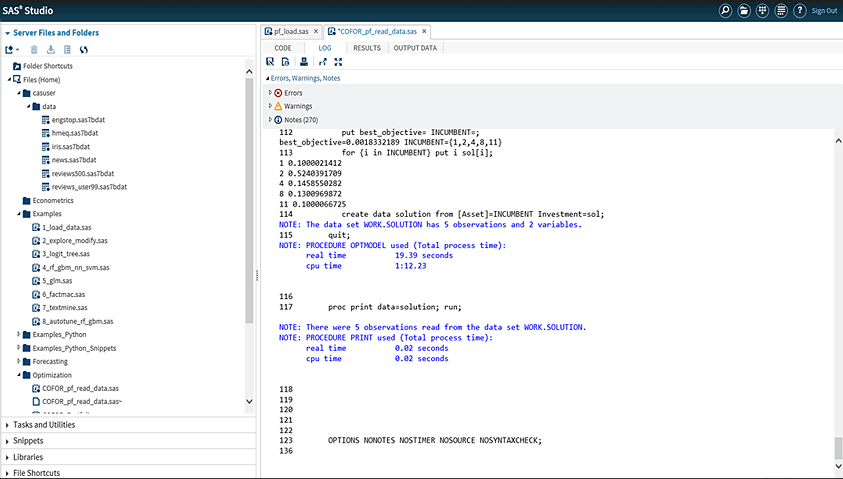Click the Print log icon
843x479 pixels.
point(304,62)
